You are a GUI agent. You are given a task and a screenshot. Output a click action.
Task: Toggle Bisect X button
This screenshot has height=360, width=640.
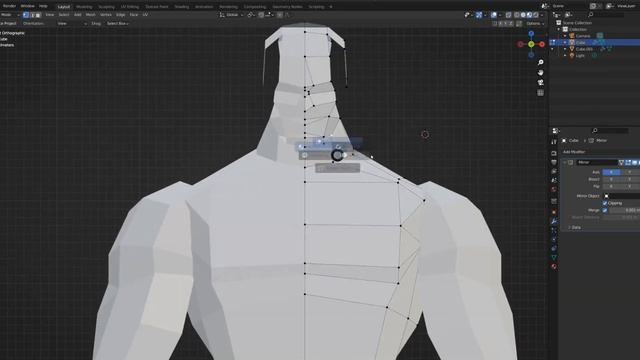point(611,179)
